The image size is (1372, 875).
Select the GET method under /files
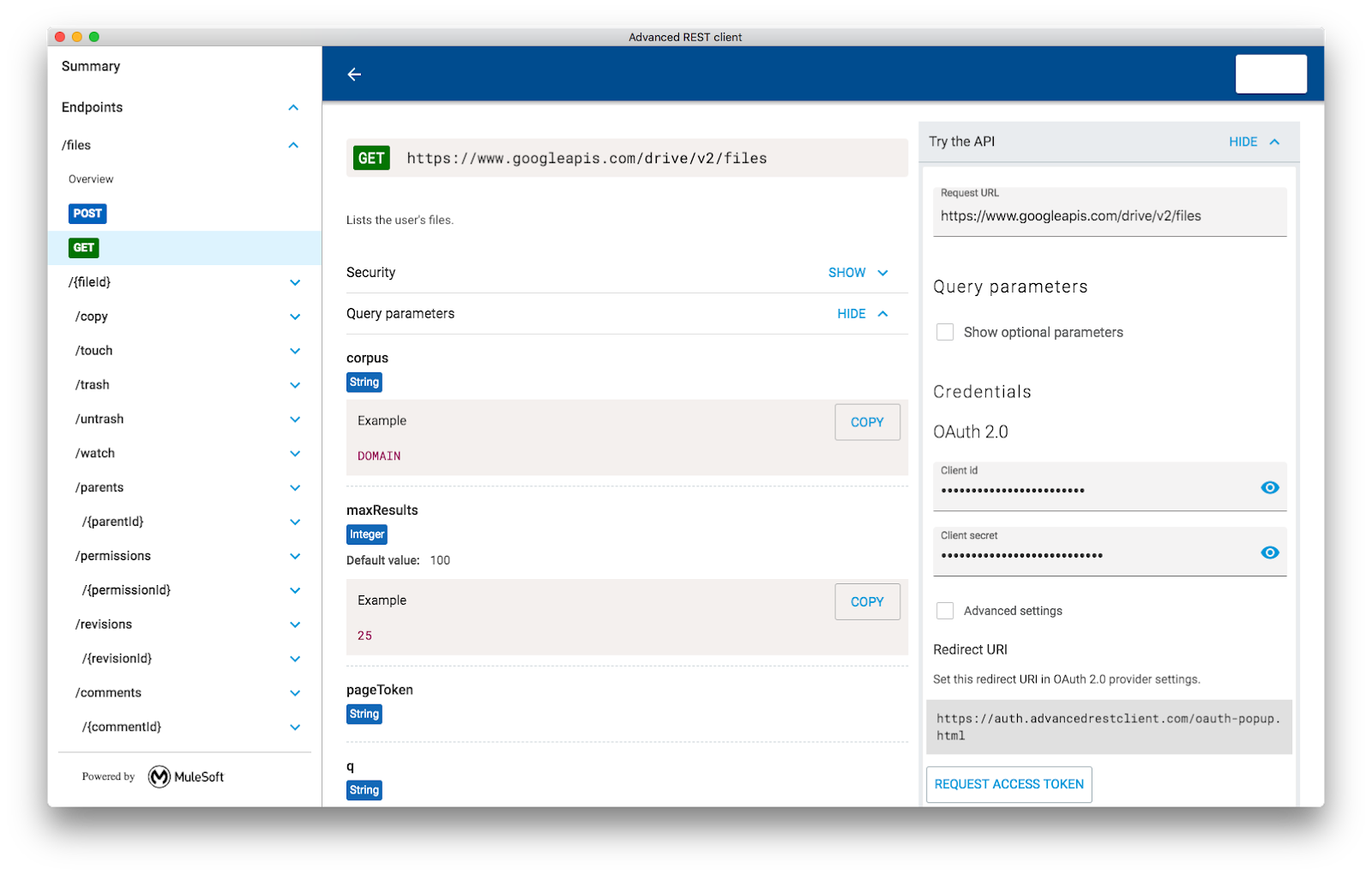pos(84,248)
